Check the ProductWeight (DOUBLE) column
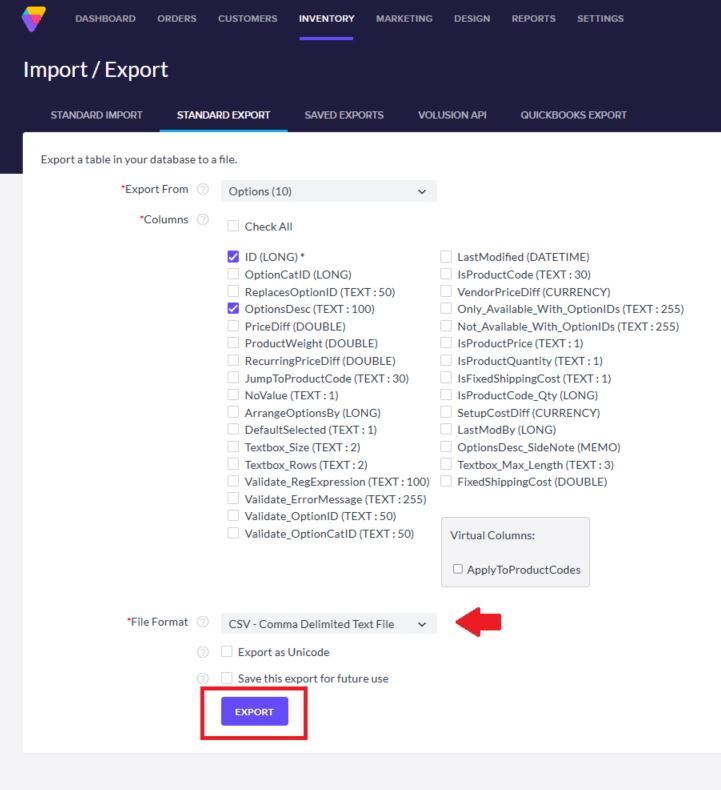This screenshot has height=790, width=721. 233,343
